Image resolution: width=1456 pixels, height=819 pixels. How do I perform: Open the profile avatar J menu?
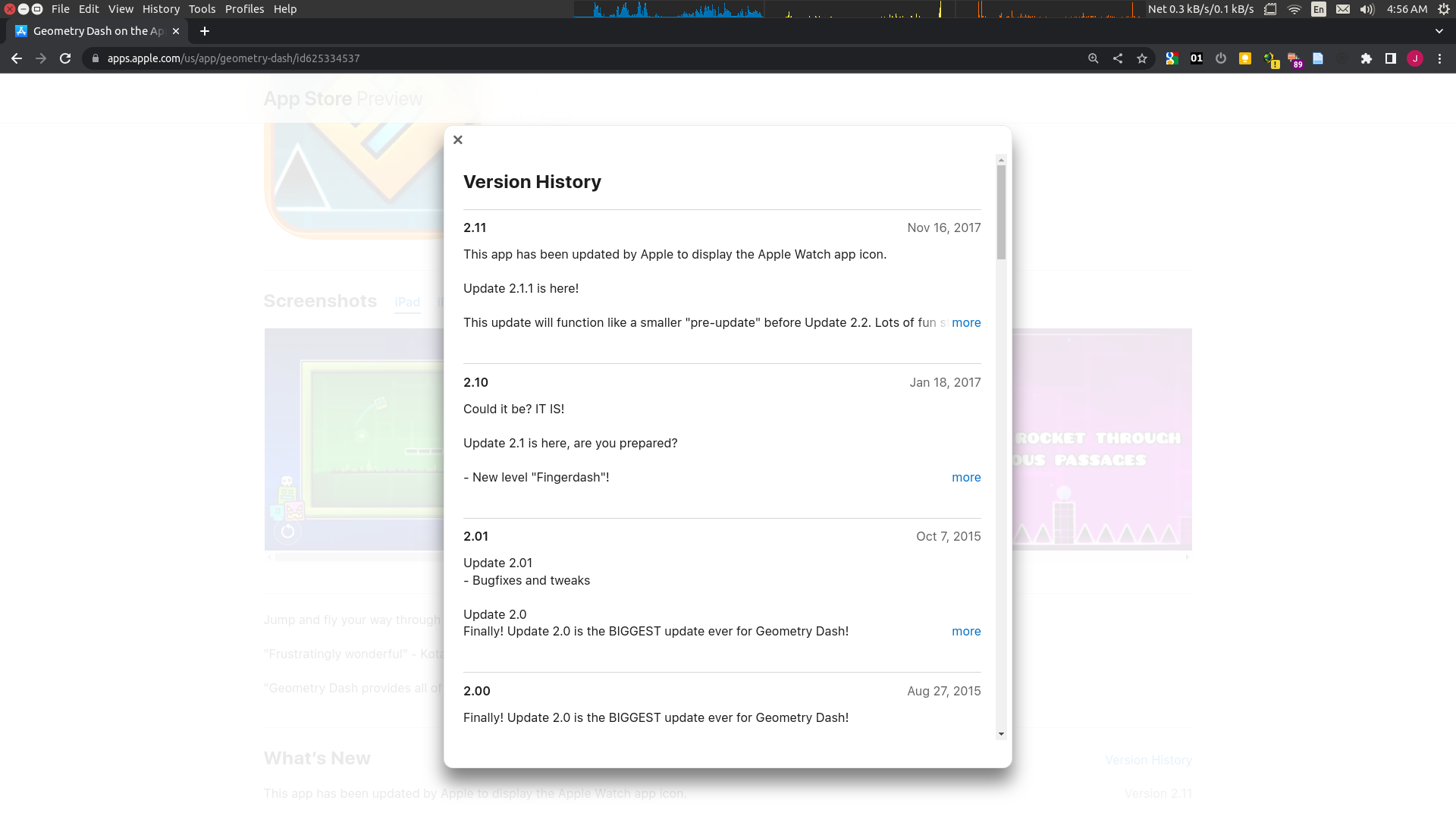click(x=1415, y=58)
